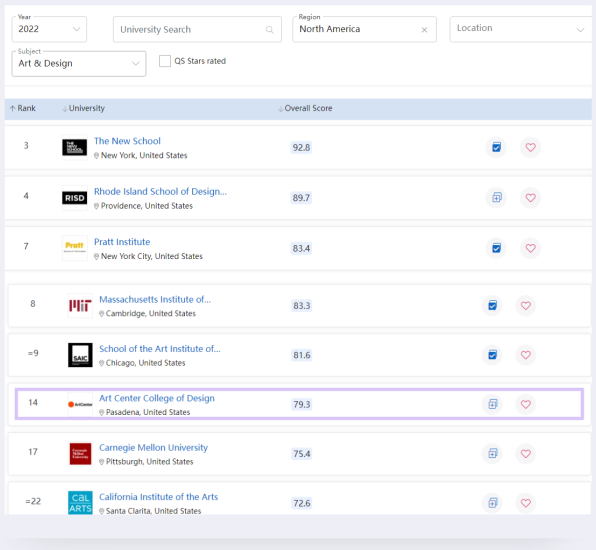Screen dimensions: 596x550
Task: Click heart icon for Massachusetts Institute row
Action: (x=526, y=306)
